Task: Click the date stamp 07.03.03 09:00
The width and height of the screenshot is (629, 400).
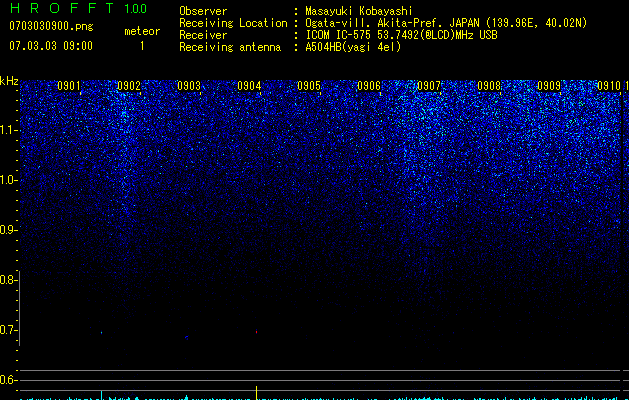Action: (51, 46)
